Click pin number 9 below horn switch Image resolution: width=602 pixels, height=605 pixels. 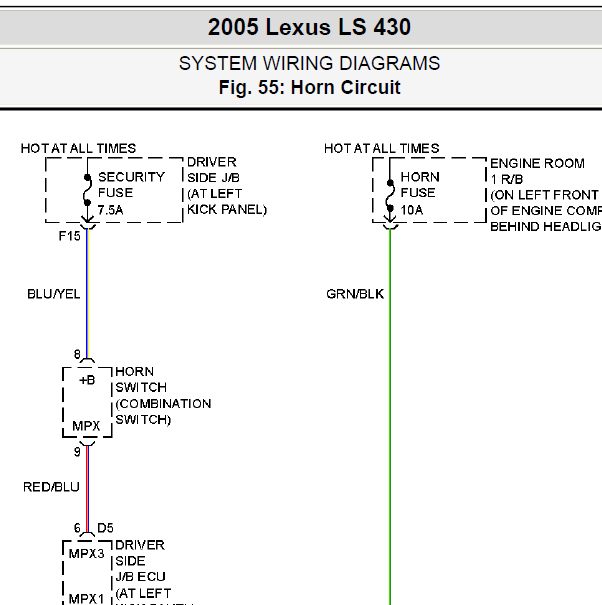77,451
